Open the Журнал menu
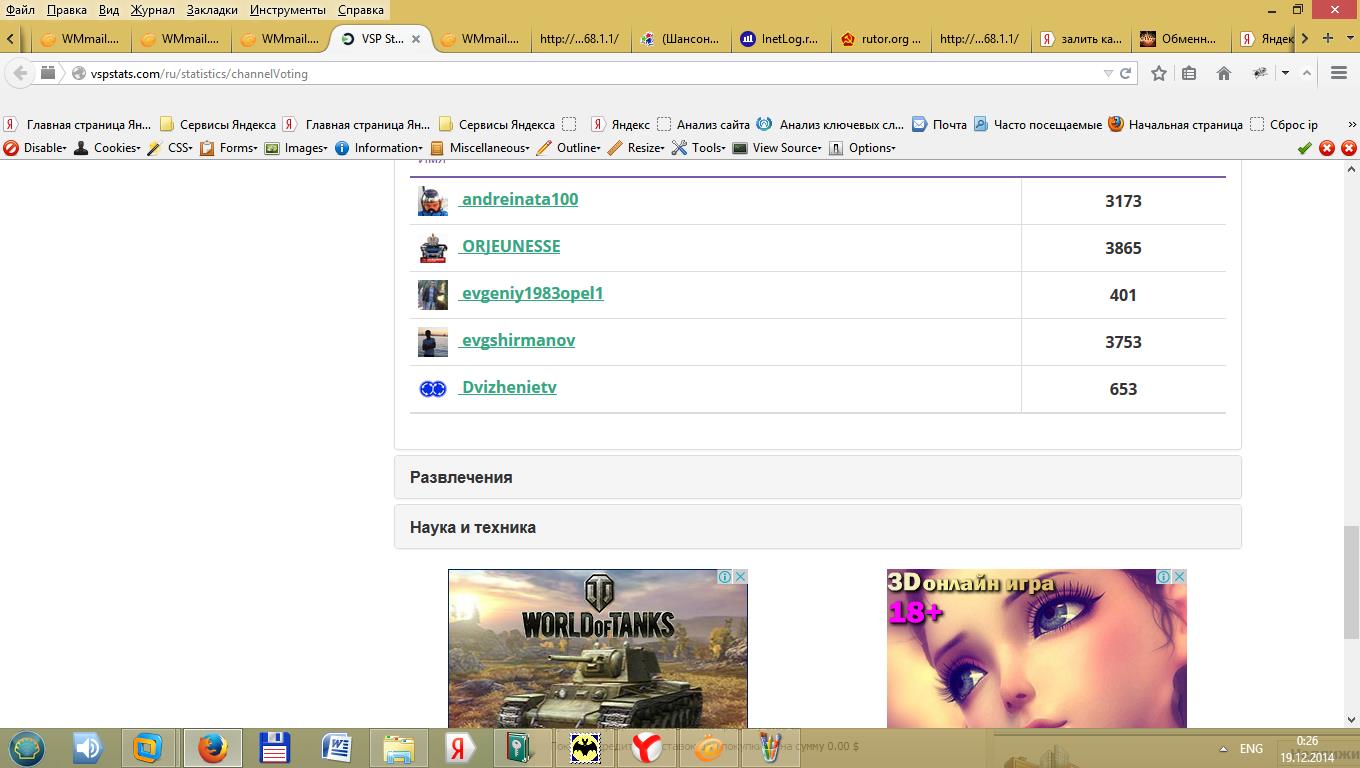The height and width of the screenshot is (768, 1360). click(153, 10)
